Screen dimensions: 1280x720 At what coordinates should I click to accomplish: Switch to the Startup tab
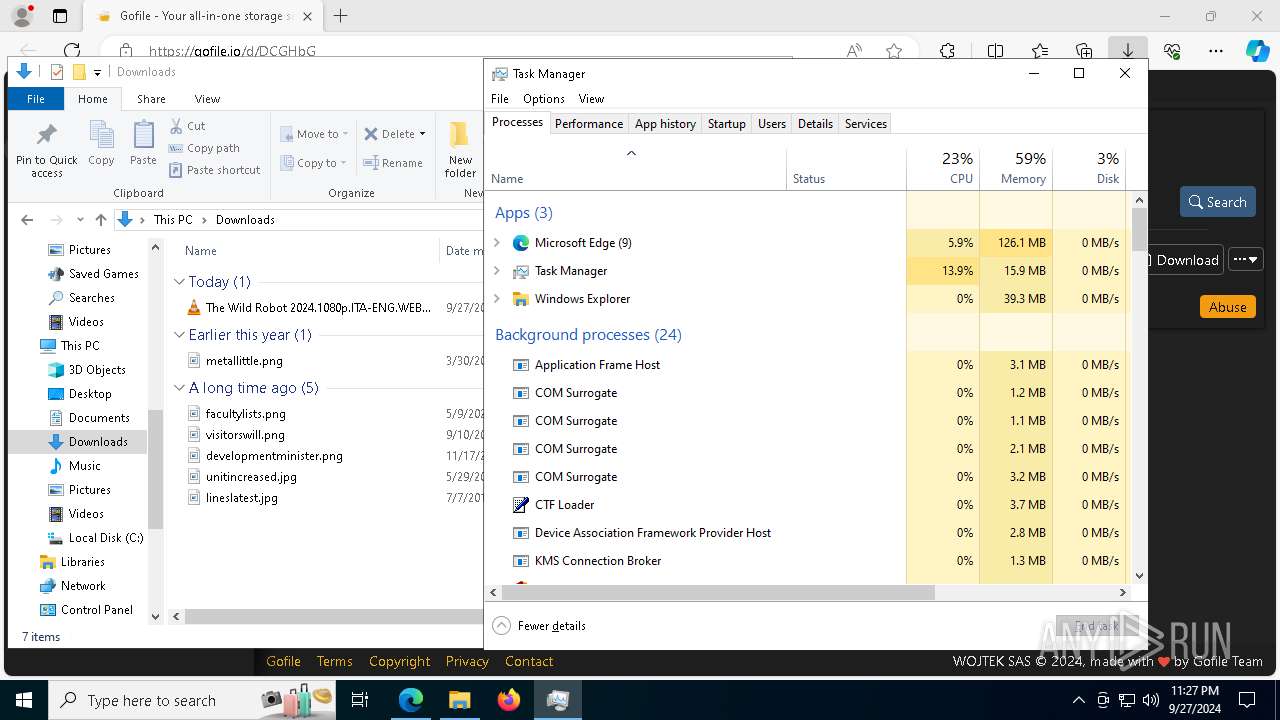(727, 124)
